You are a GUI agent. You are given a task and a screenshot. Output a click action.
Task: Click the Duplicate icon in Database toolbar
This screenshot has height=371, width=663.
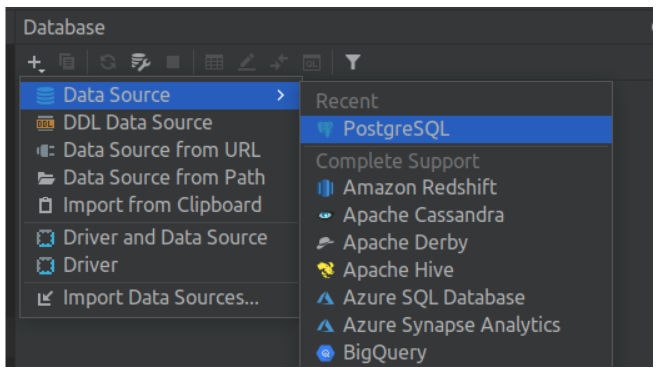pyautogui.click(x=67, y=62)
